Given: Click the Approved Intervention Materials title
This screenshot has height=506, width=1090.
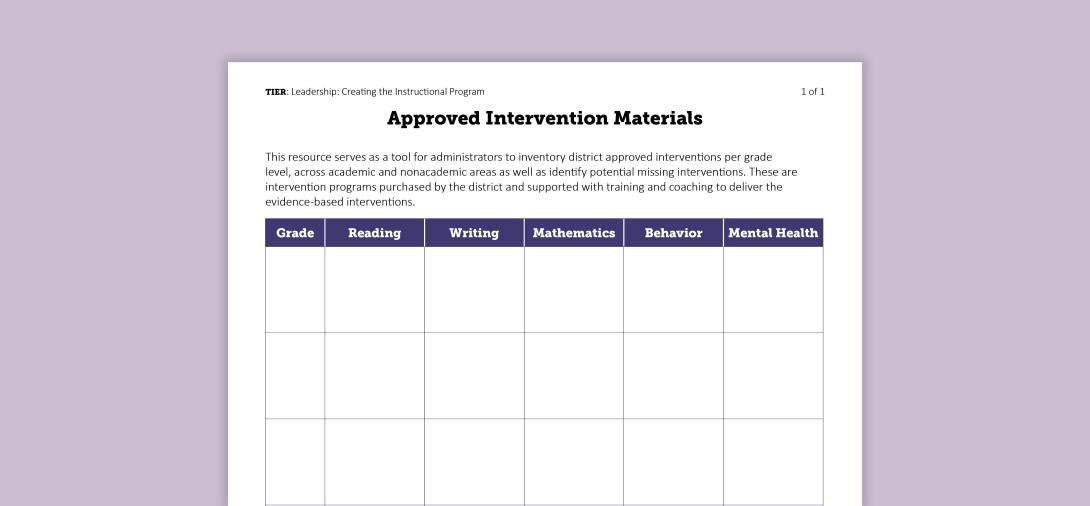Looking at the screenshot, I should pos(545,118).
